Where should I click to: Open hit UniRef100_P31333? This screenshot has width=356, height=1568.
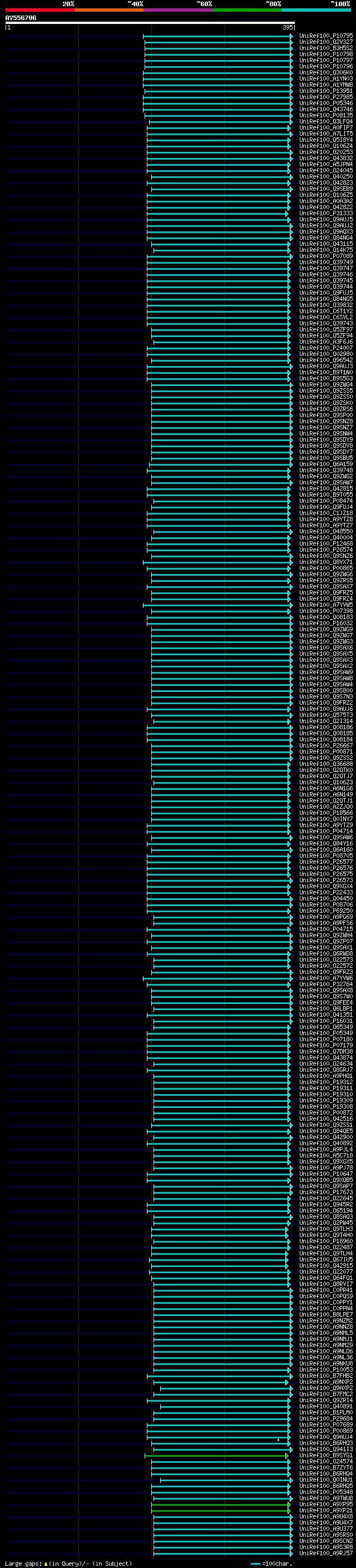325,214
